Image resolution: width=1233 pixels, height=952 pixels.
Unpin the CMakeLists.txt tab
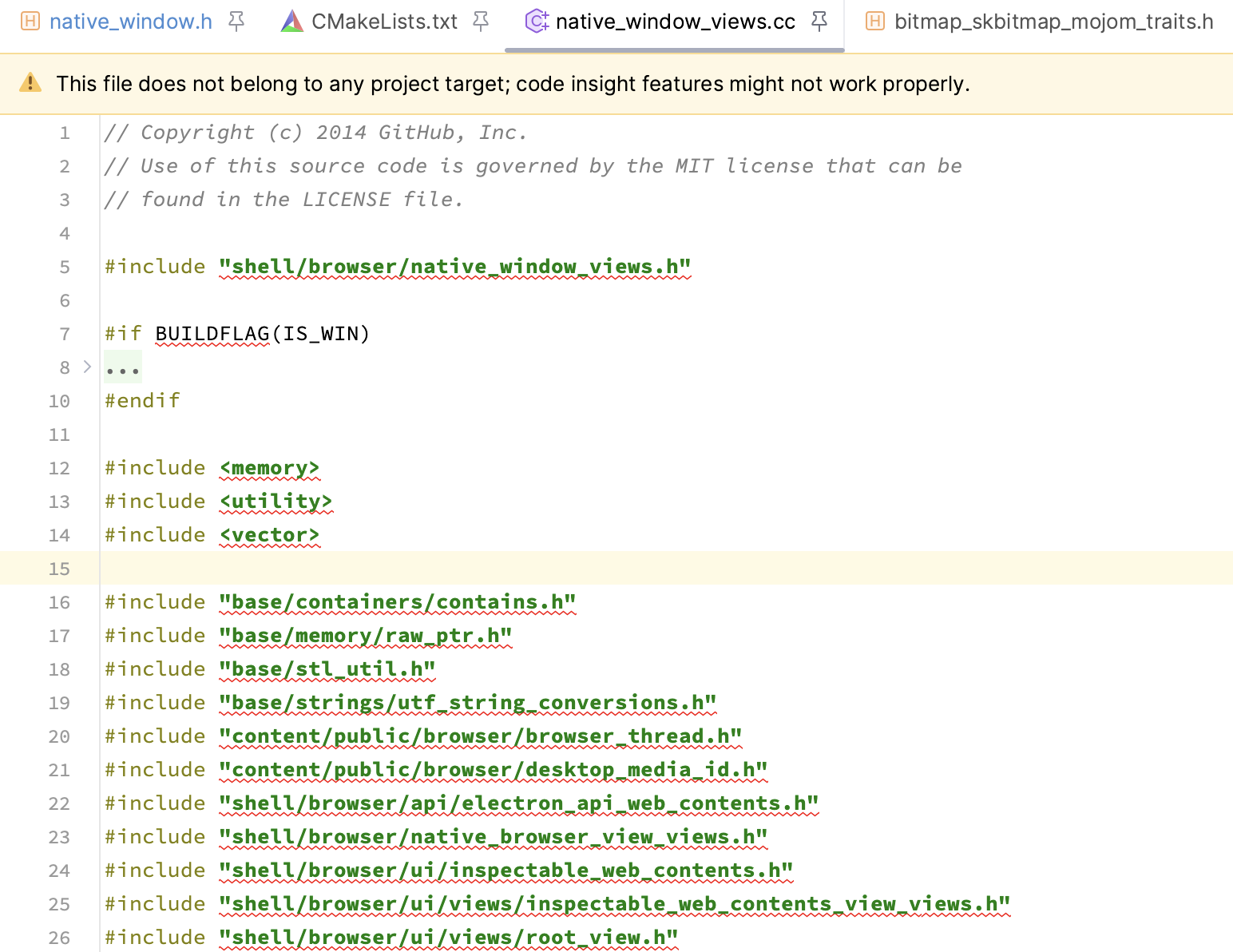480,22
